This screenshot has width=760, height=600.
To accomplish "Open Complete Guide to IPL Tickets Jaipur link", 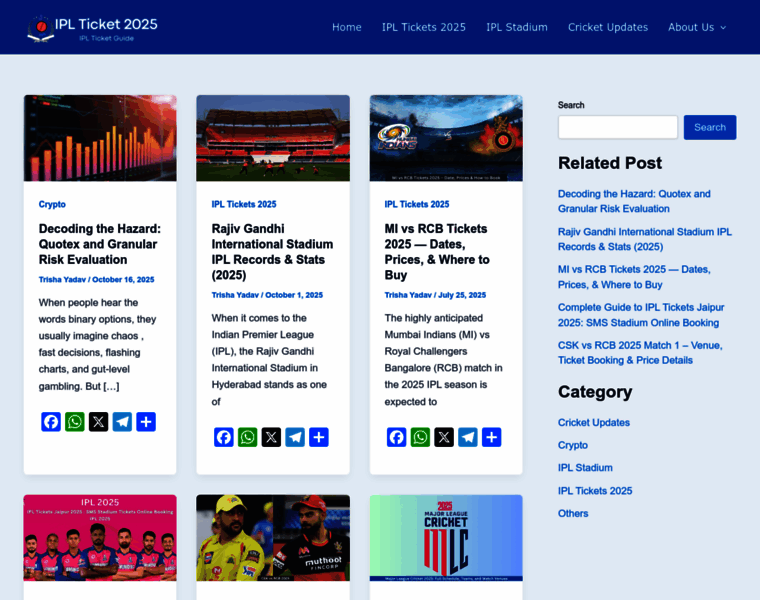I will [641, 315].
